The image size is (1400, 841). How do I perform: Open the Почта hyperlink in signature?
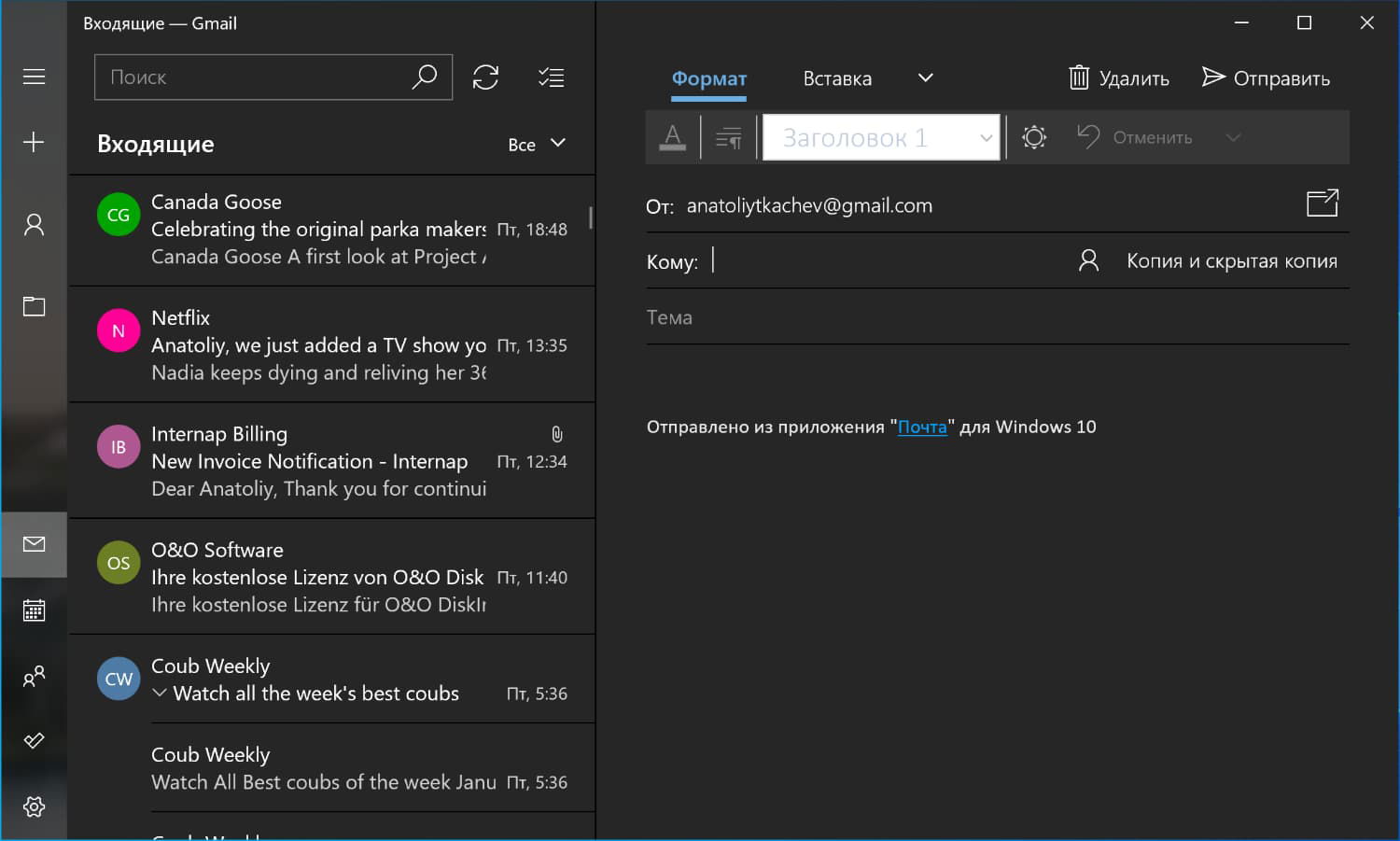pyautogui.click(x=922, y=427)
